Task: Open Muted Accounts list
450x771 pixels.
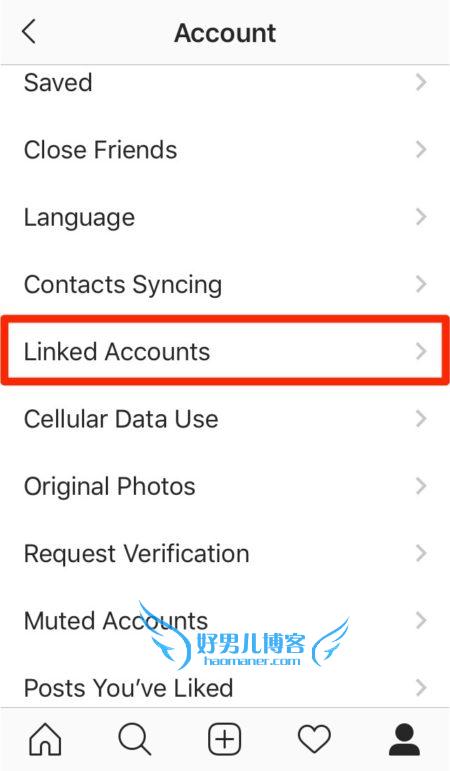Action: tap(225, 621)
